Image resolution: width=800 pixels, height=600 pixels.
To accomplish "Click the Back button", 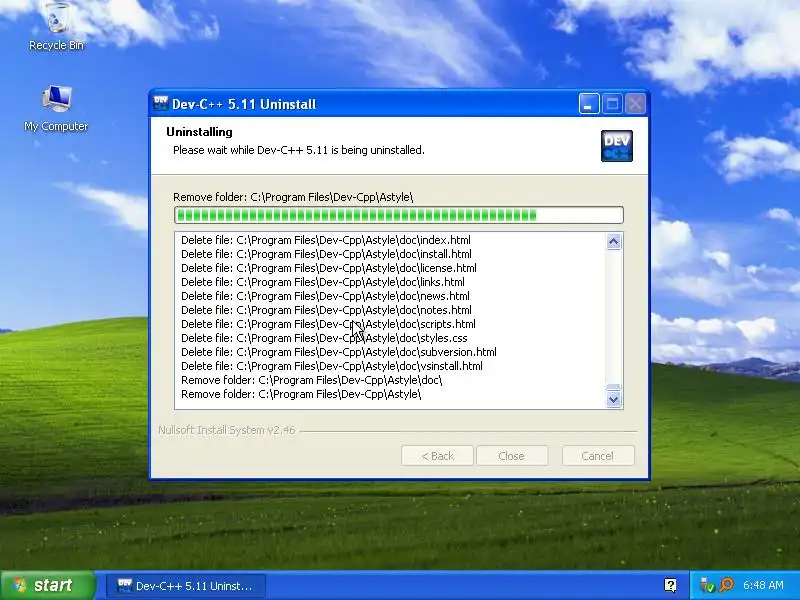I will 437,456.
